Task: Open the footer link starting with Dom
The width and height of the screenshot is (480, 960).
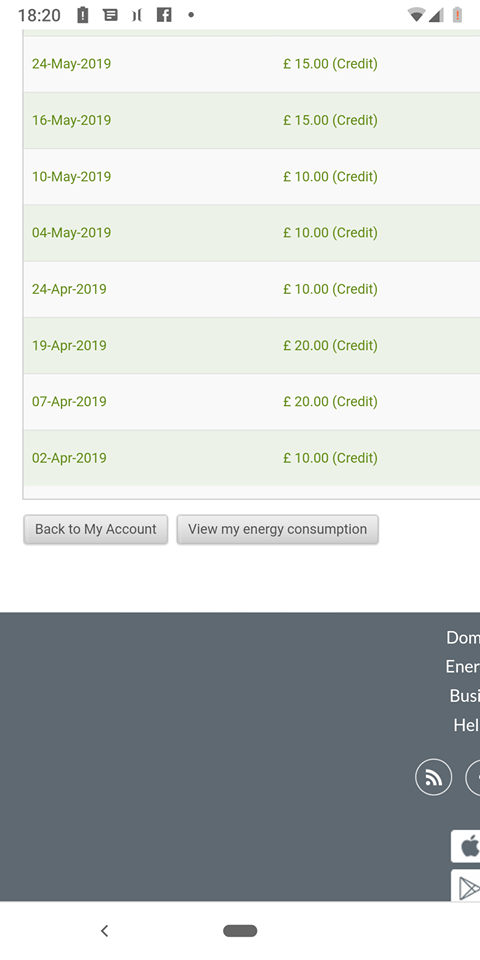Action: [x=463, y=637]
